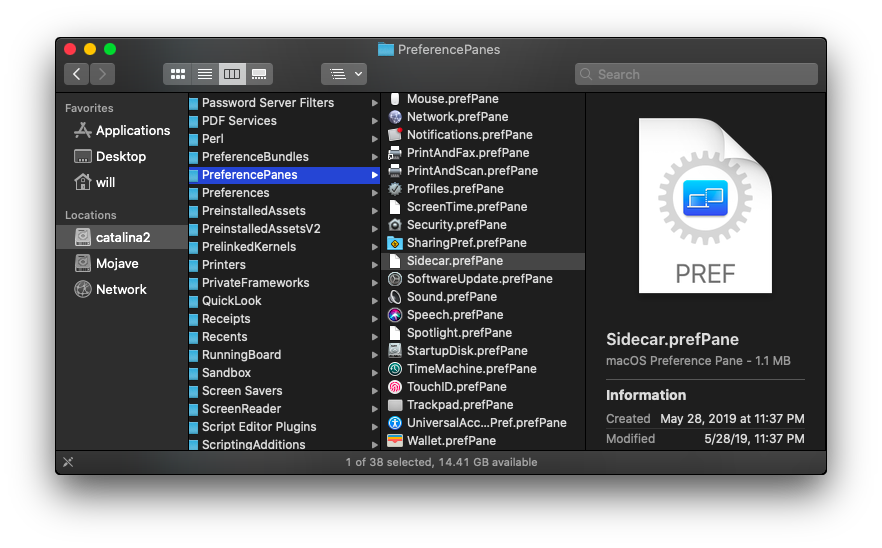The width and height of the screenshot is (882, 548).
Task: Expand the Printers folder arrow
Action: pos(375,265)
